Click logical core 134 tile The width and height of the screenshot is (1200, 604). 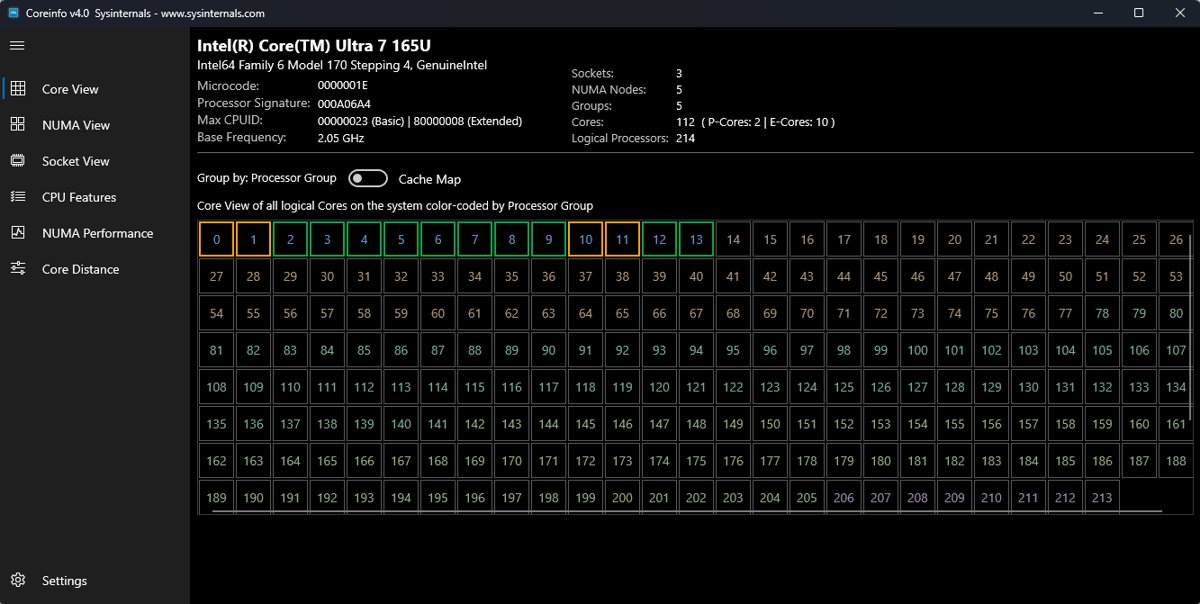tap(1176, 388)
